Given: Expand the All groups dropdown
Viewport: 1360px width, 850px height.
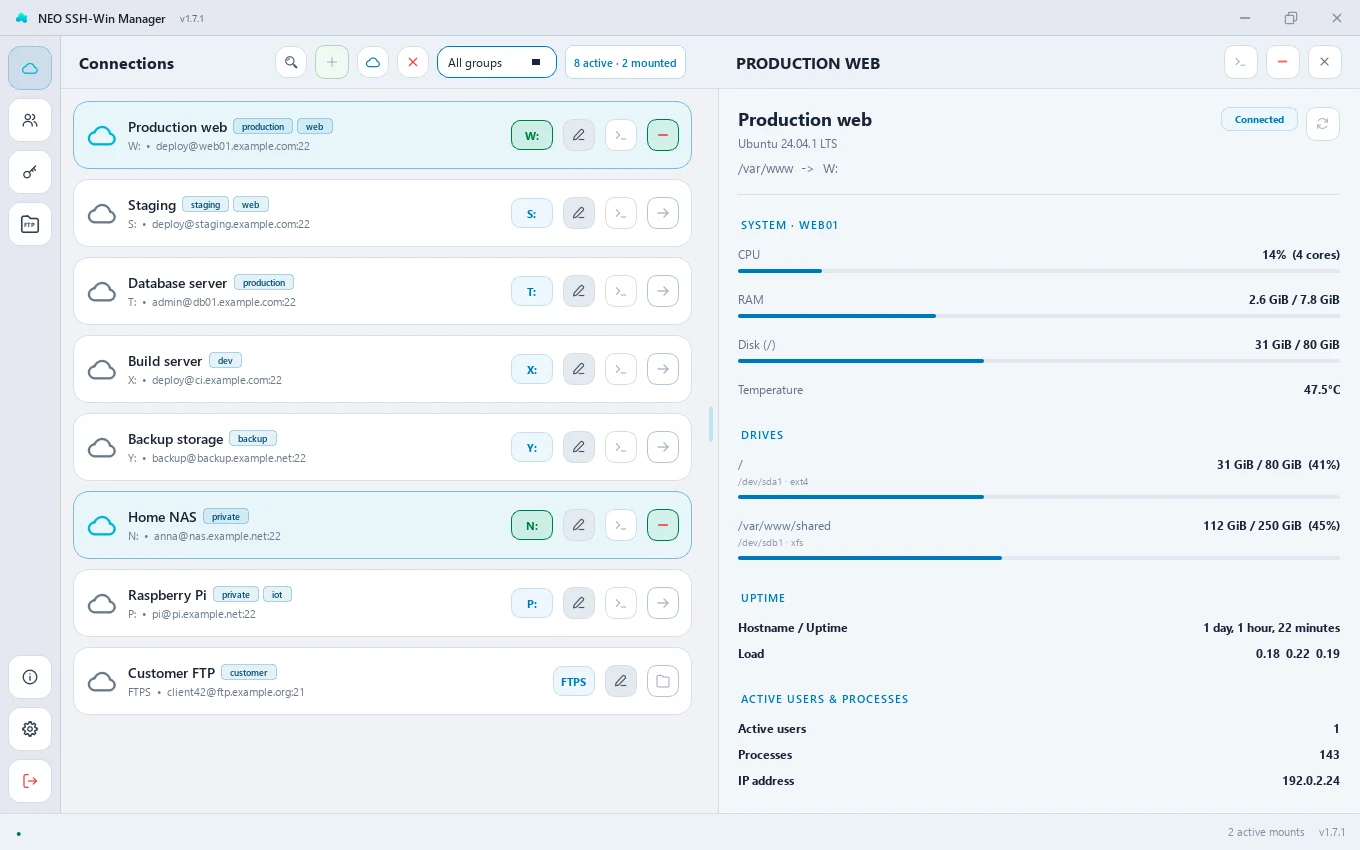Looking at the screenshot, I should point(497,62).
